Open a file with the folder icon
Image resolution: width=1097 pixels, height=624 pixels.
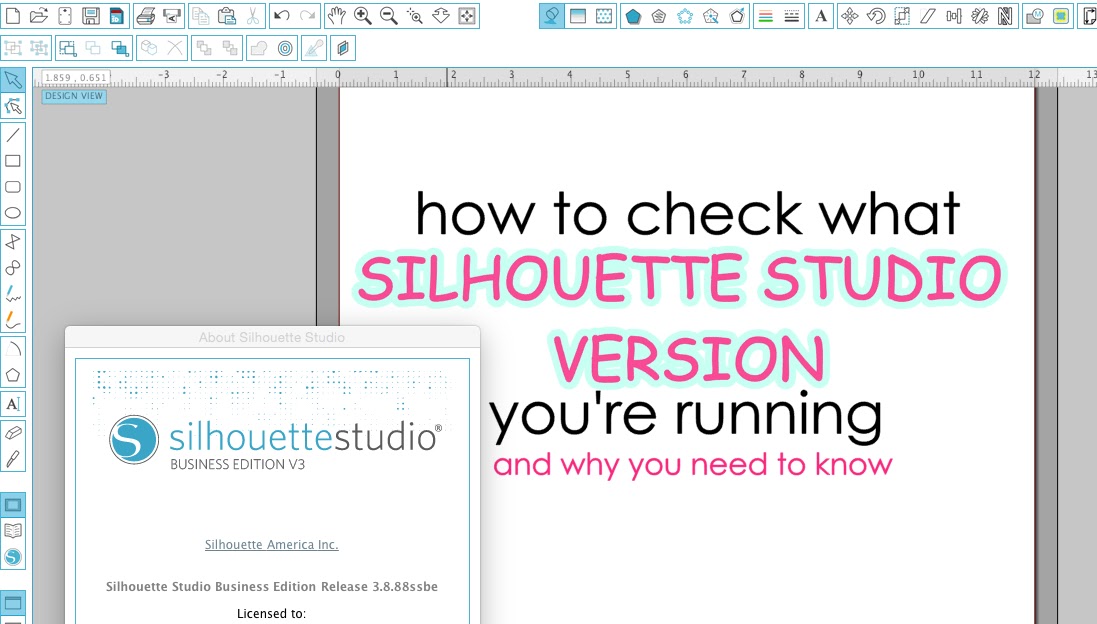tap(38, 15)
